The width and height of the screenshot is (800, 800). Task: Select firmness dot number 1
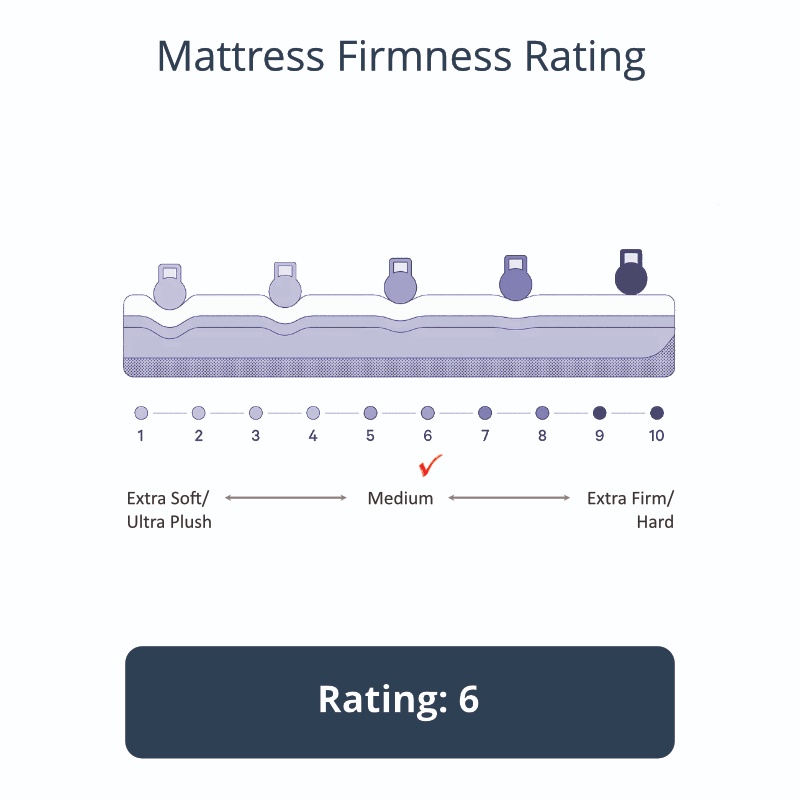click(x=141, y=413)
